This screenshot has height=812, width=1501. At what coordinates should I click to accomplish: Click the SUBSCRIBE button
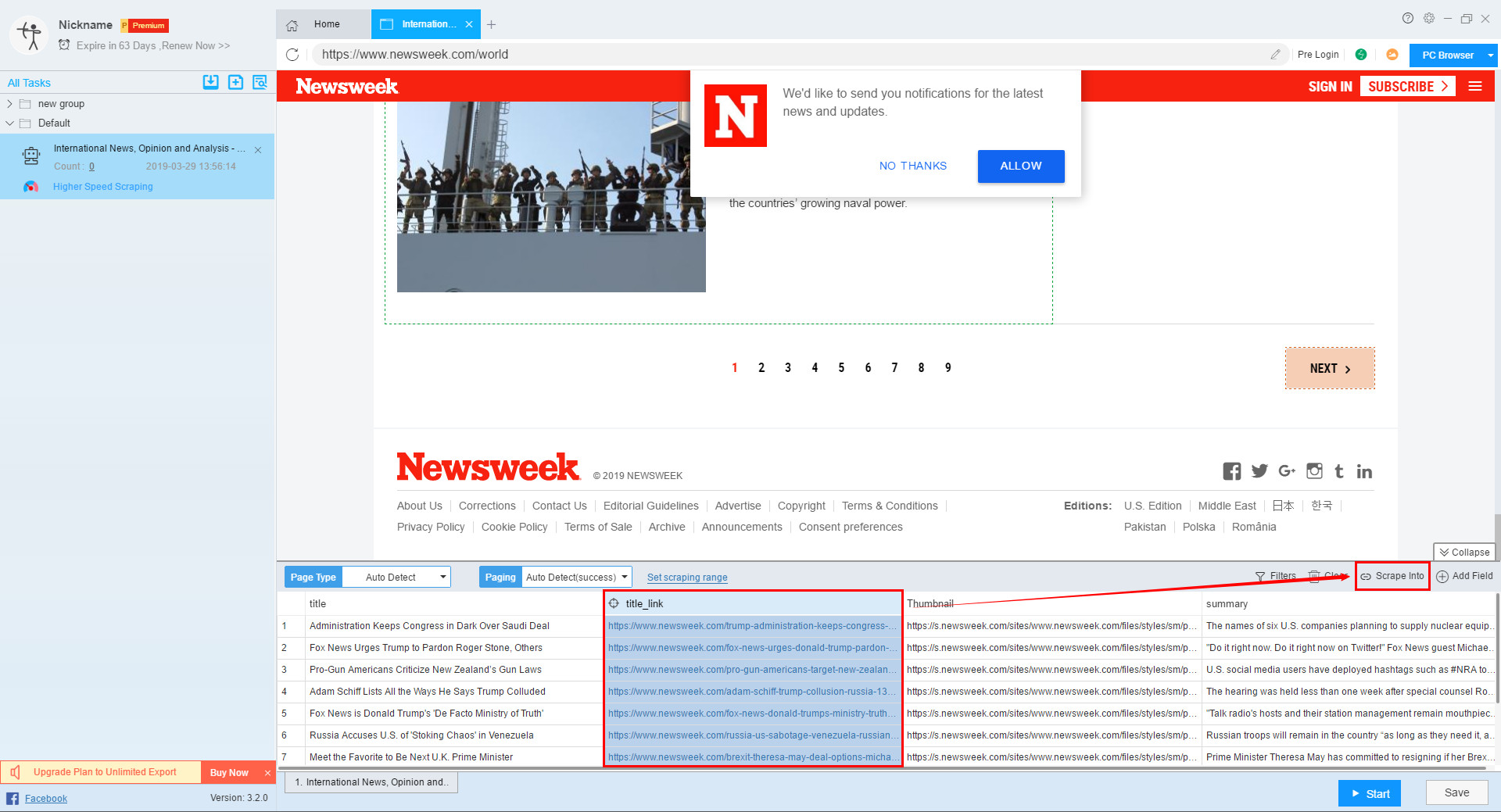click(1407, 86)
